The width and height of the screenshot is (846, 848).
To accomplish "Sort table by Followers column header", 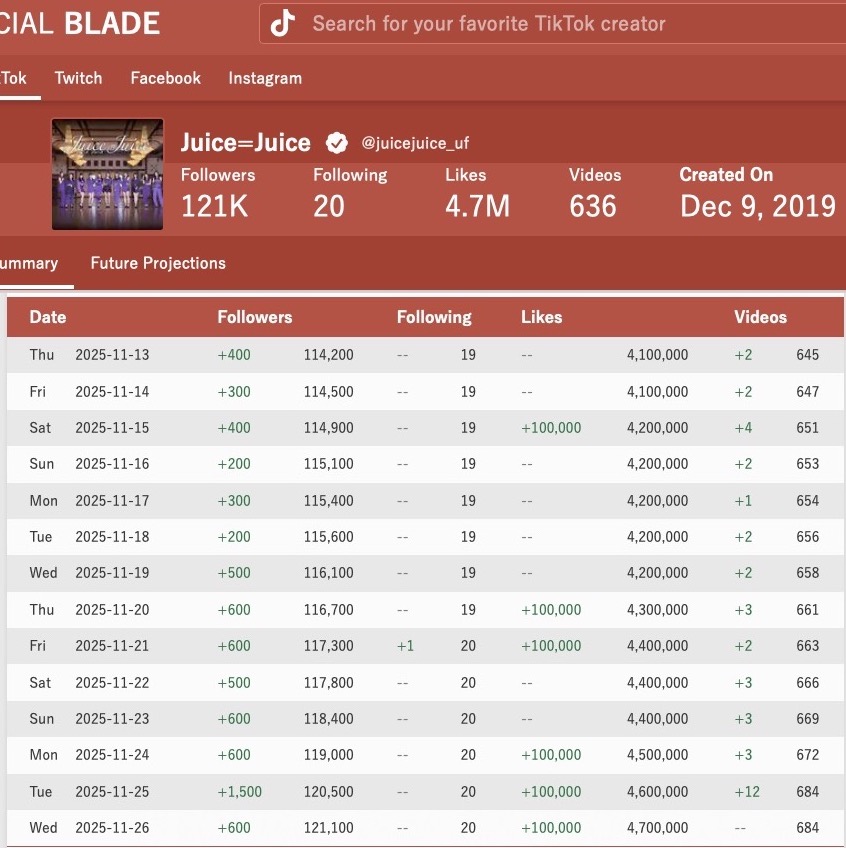I will (255, 317).
